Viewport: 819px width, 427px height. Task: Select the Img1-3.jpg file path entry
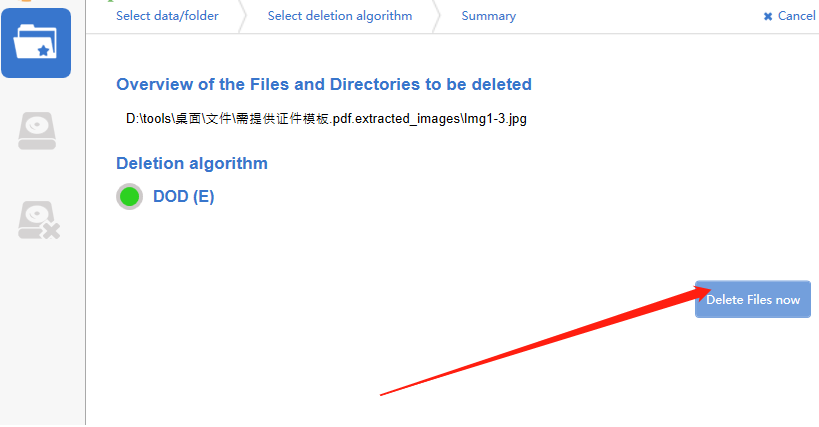[326, 119]
